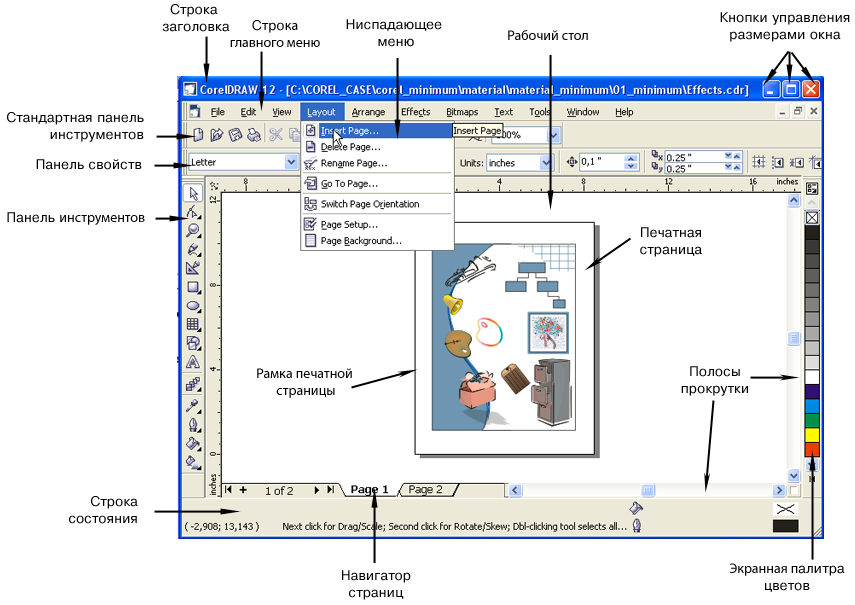Image resolution: width=855 pixels, height=605 pixels.
Task: Switch to the Page 1 tab
Action: (x=369, y=489)
